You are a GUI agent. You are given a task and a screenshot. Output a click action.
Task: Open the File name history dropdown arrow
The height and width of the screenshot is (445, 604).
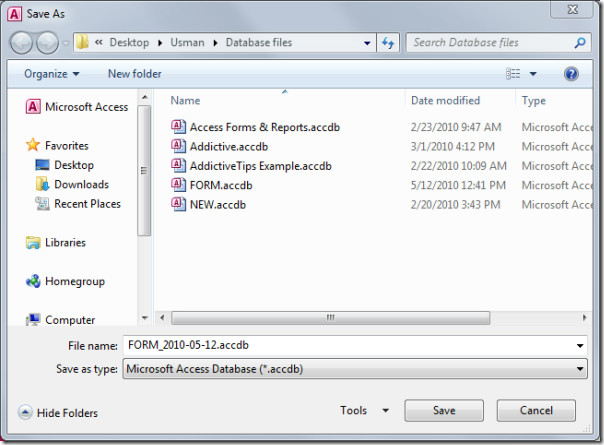click(580, 346)
